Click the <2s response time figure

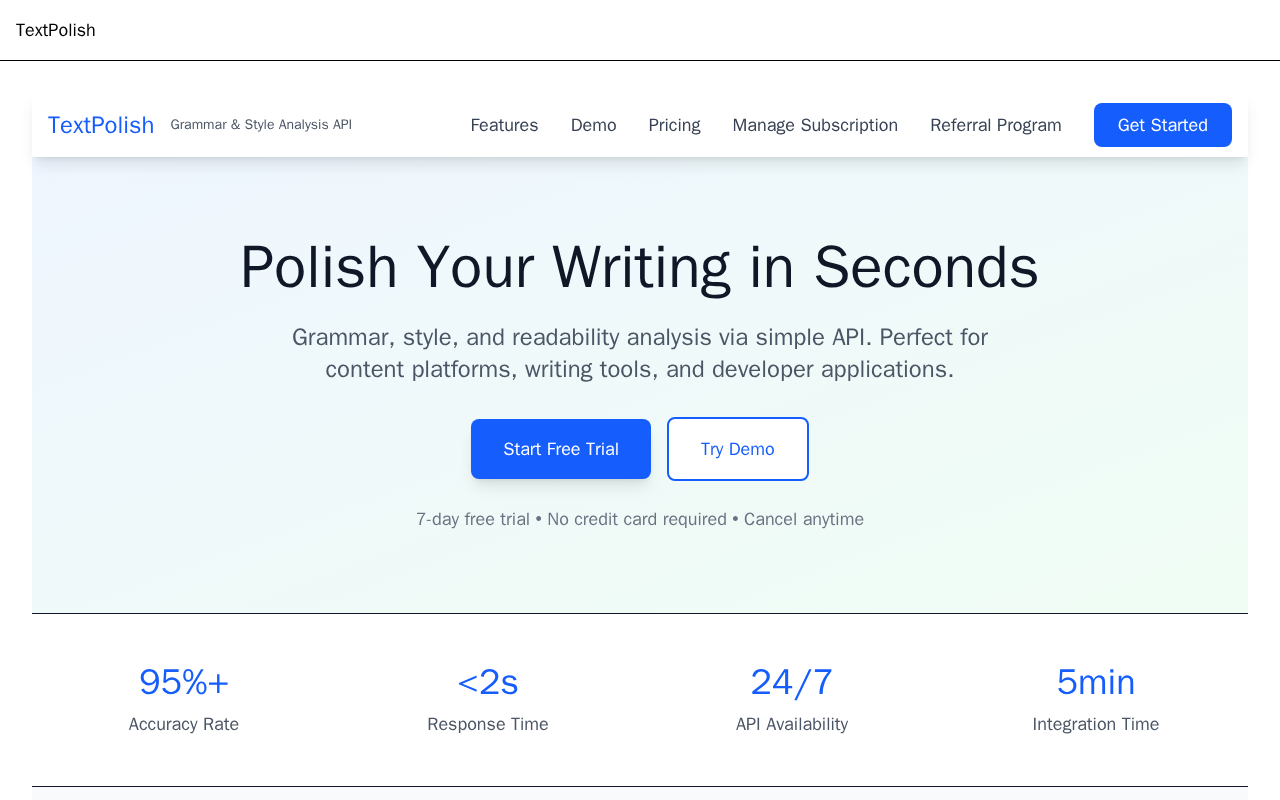488,682
